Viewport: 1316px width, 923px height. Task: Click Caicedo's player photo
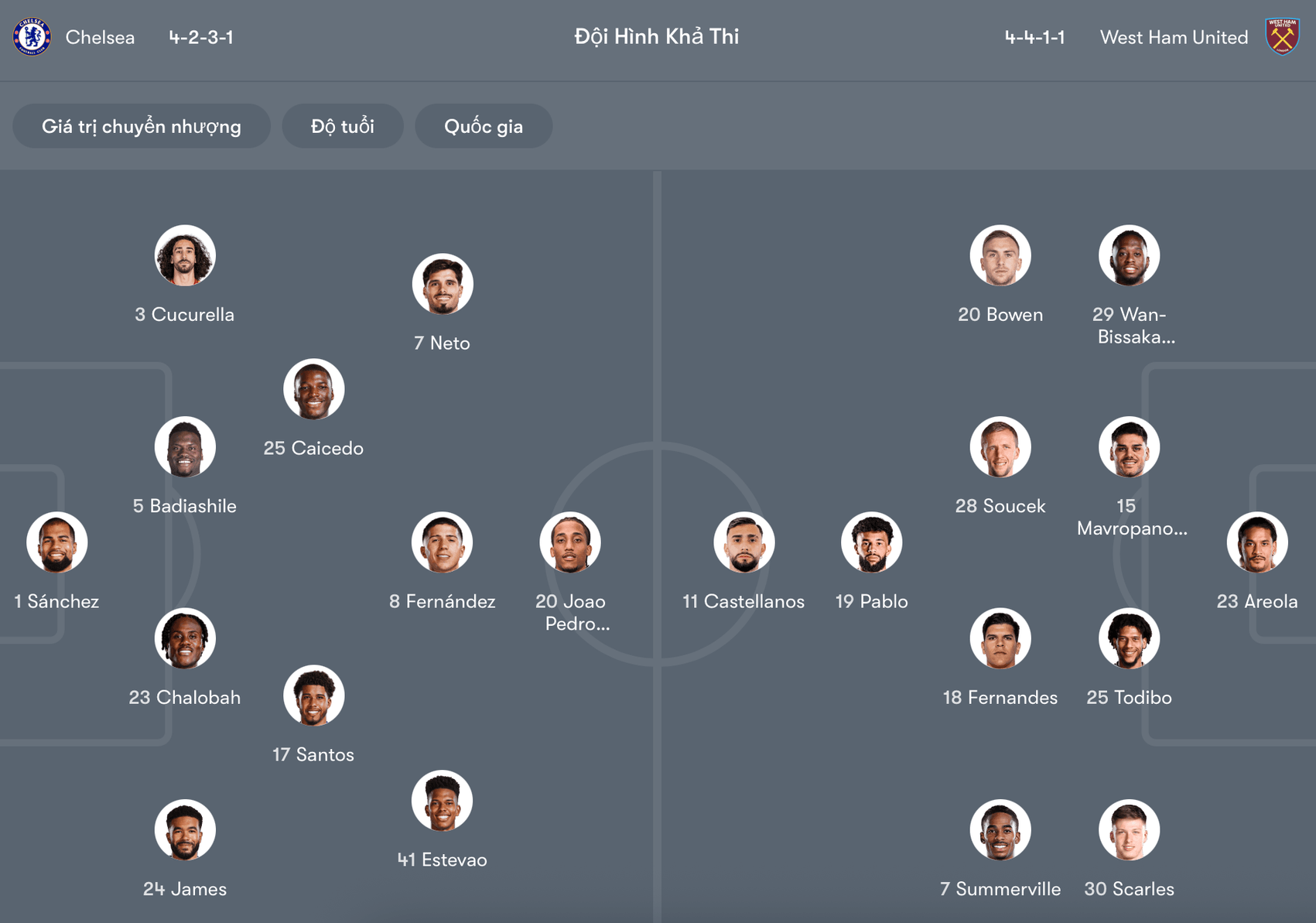(313, 390)
